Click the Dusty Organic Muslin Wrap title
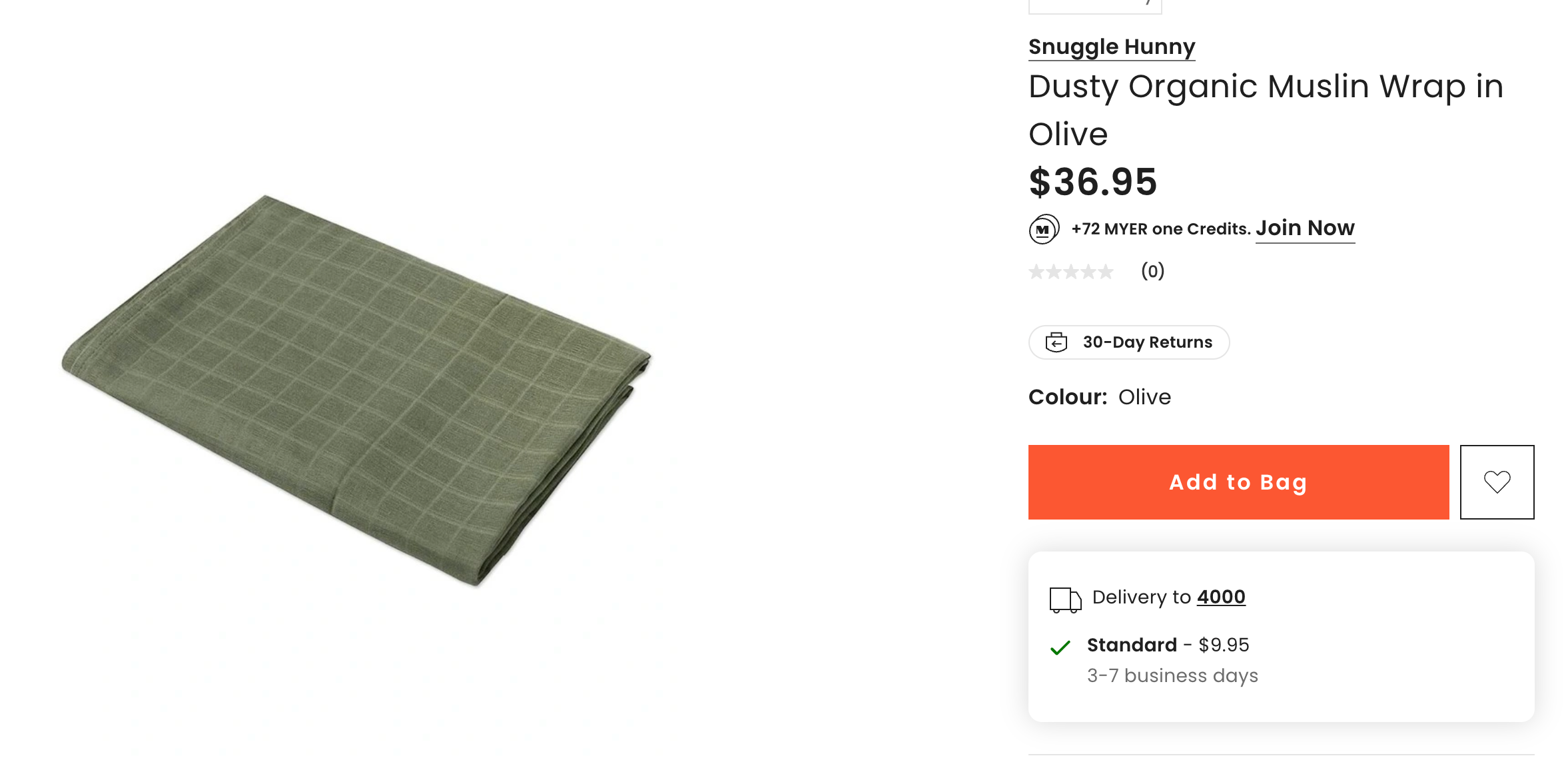Viewport: 1568px width, 758px height. click(x=1265, y=110)
